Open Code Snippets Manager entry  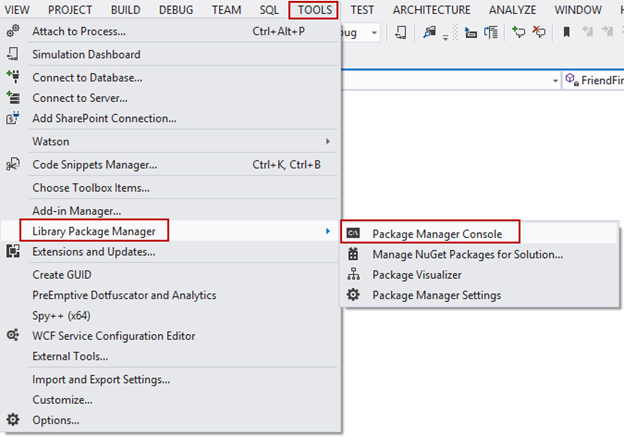[171, 164]
